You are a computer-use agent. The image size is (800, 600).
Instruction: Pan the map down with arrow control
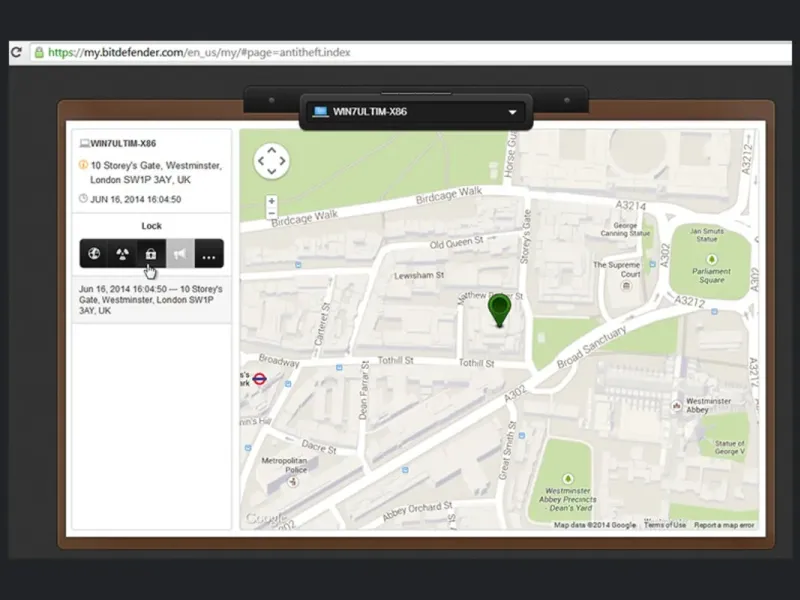[271, 172]
